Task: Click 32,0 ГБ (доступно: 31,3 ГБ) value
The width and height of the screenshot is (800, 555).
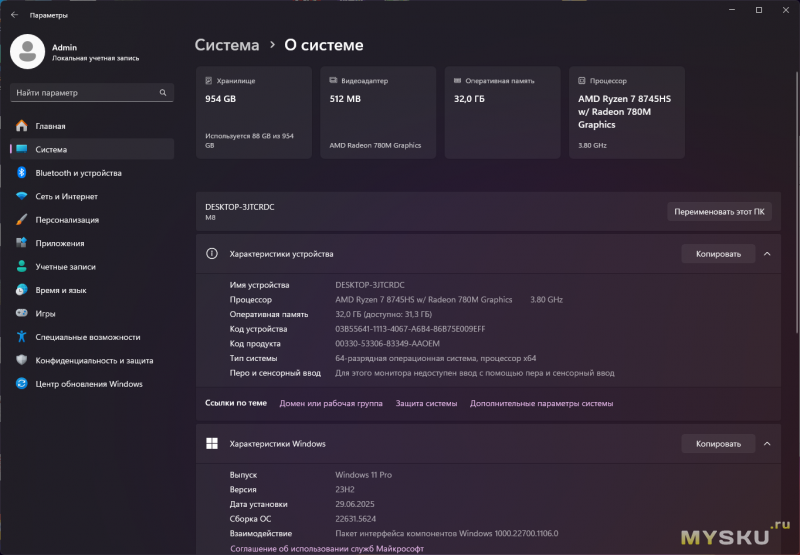Action: 383,314
